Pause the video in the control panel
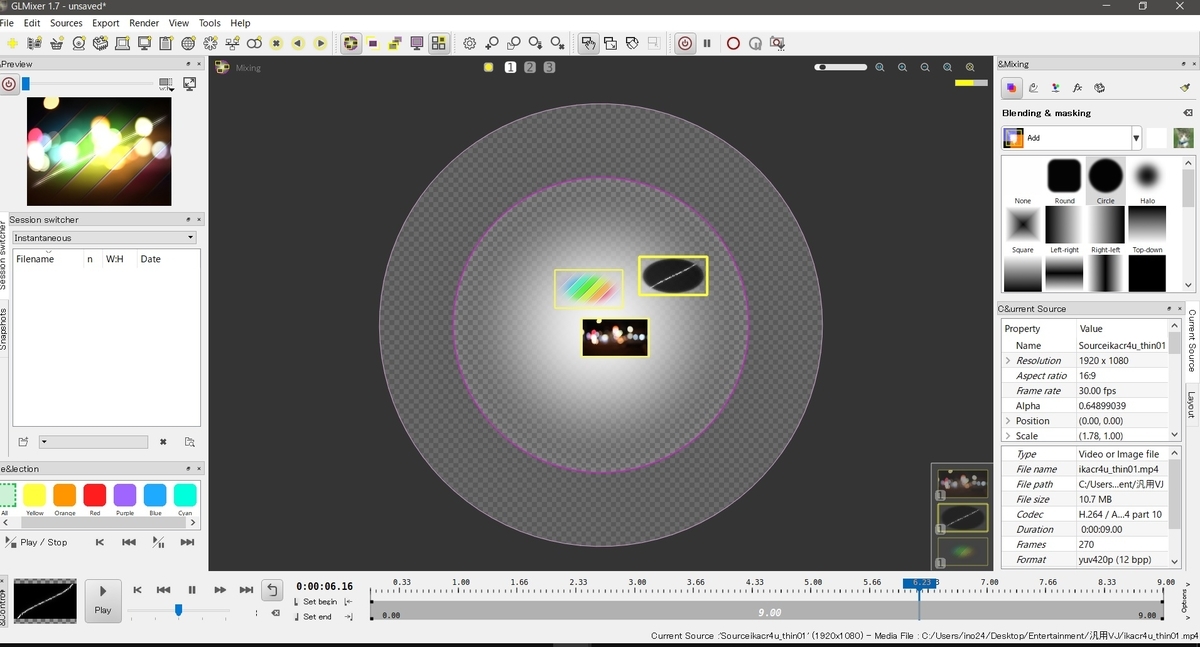1200x647 pixels. pos(192,590)
